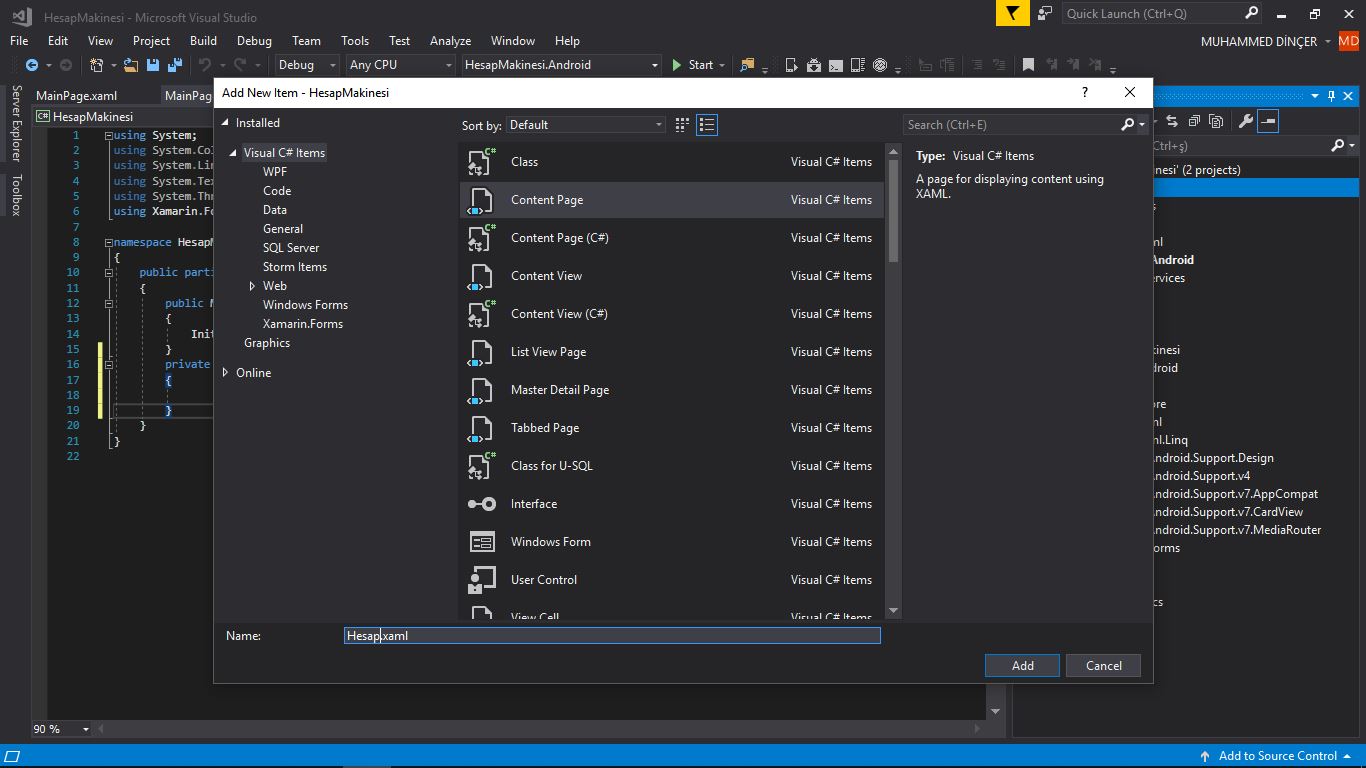Select the Master Detail Page template
This screenshot has width=1366, height=768.
point(671,390)
